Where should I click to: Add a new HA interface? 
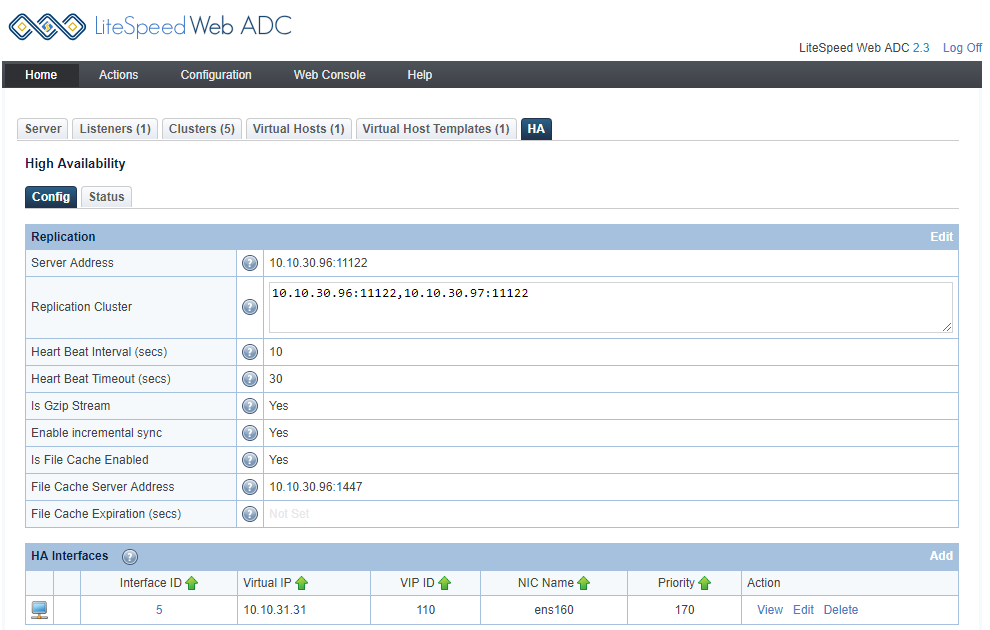[x=941, y=556]
